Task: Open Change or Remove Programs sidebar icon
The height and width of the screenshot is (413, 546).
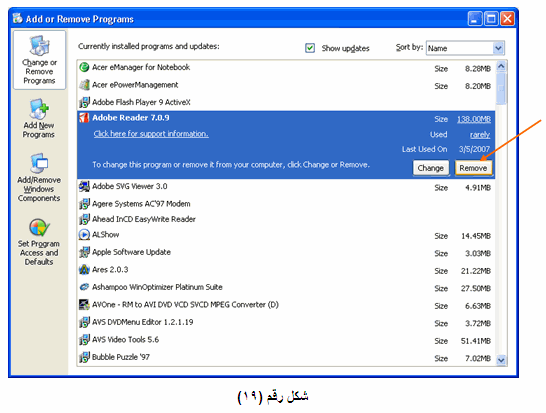Action: point(39,60)
